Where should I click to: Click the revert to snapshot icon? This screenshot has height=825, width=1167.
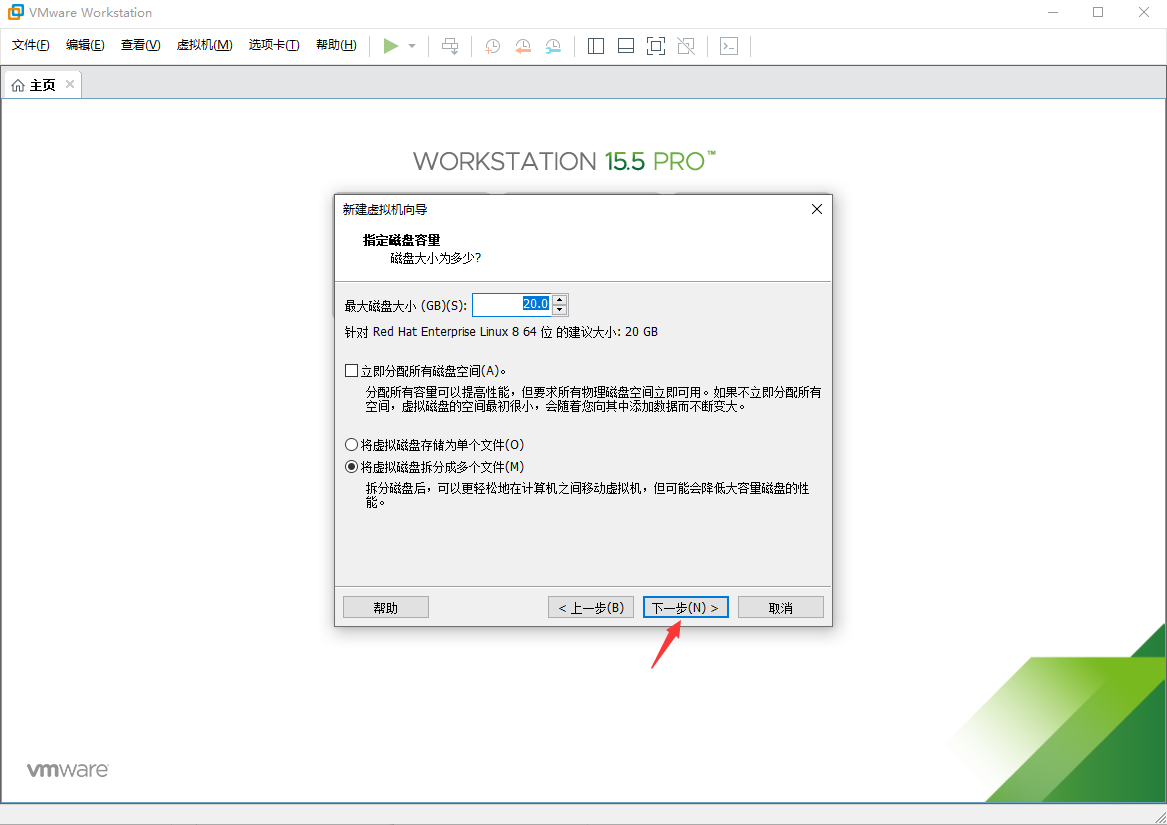pos(523,46)
